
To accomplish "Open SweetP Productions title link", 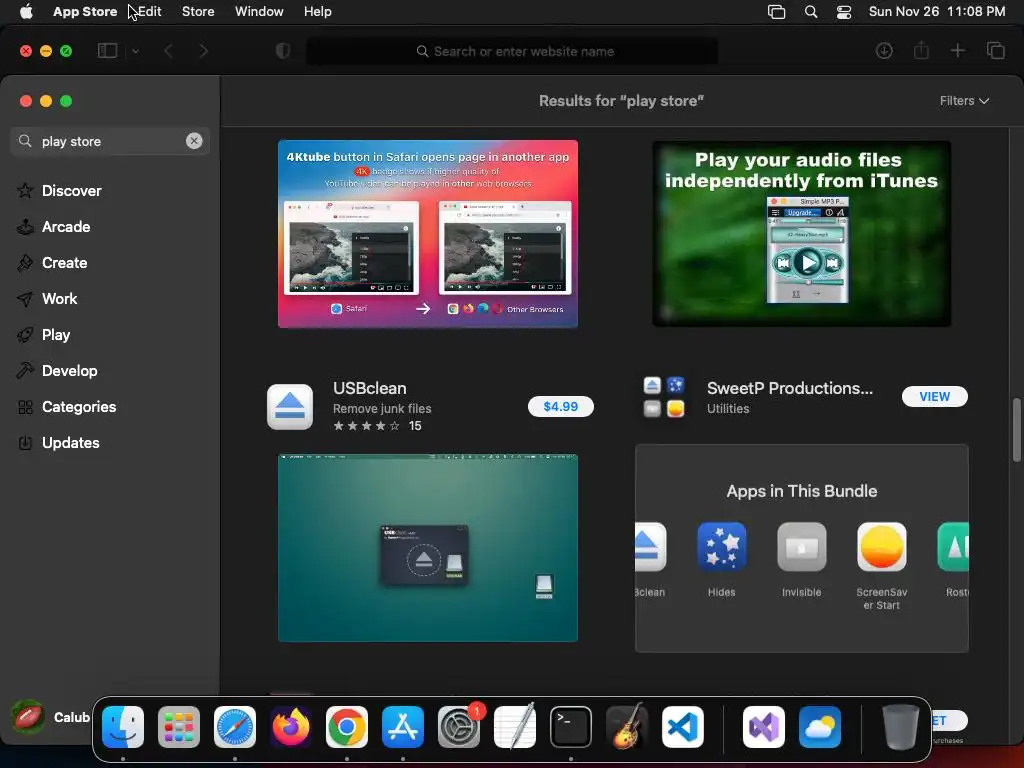I will point(790,388).
